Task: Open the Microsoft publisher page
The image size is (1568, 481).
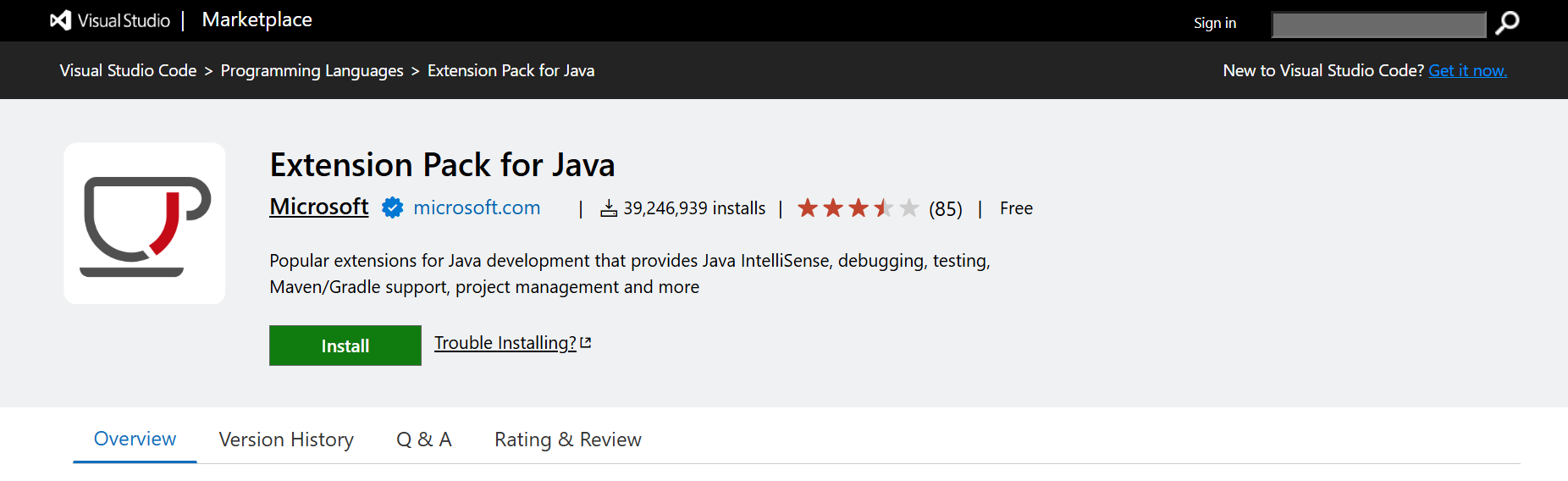Action: (319, 207)
